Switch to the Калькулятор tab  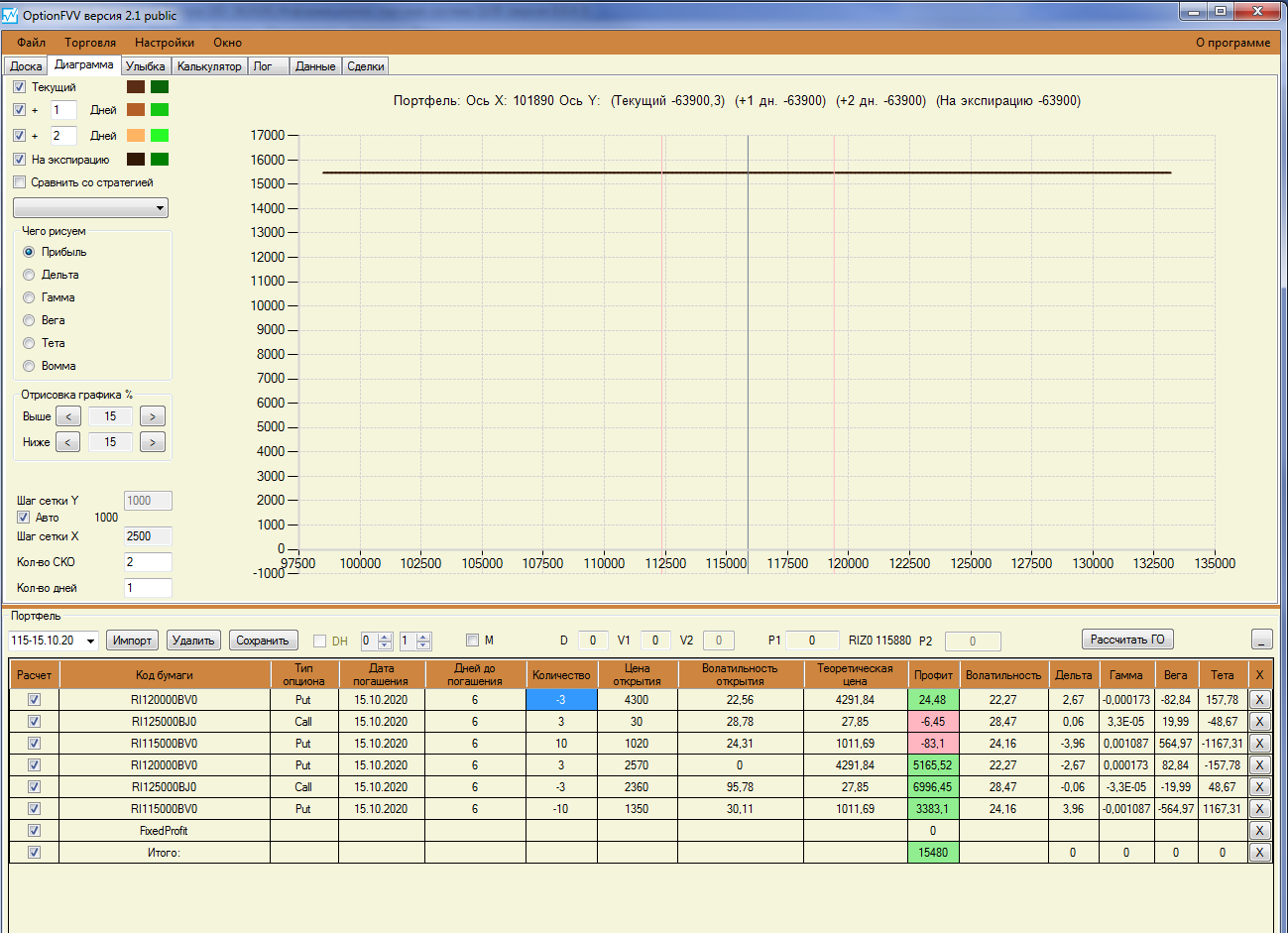209,66
